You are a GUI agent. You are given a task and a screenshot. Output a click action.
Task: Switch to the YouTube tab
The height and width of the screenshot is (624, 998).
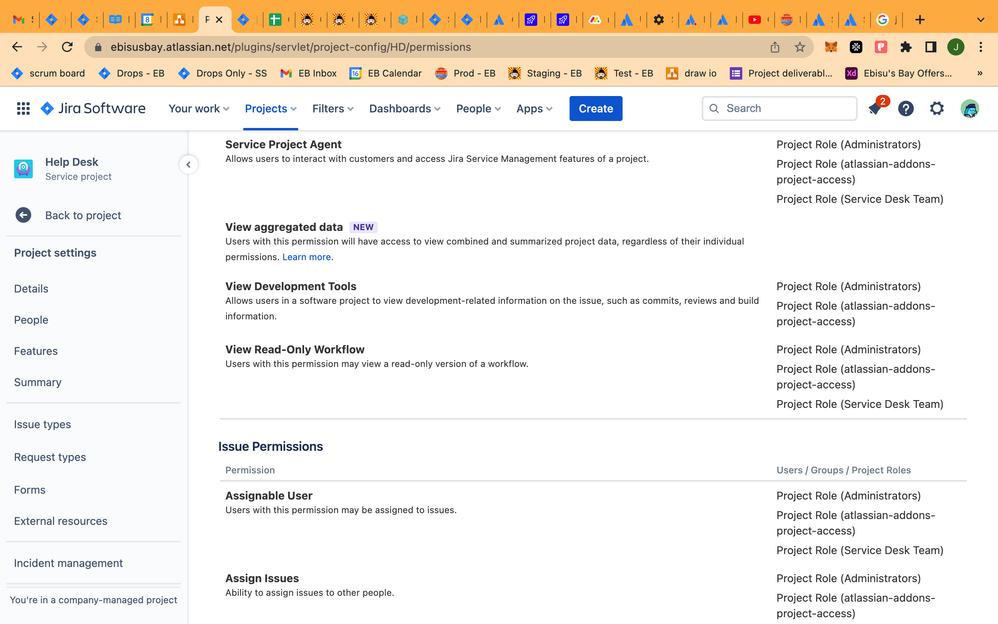755,20
